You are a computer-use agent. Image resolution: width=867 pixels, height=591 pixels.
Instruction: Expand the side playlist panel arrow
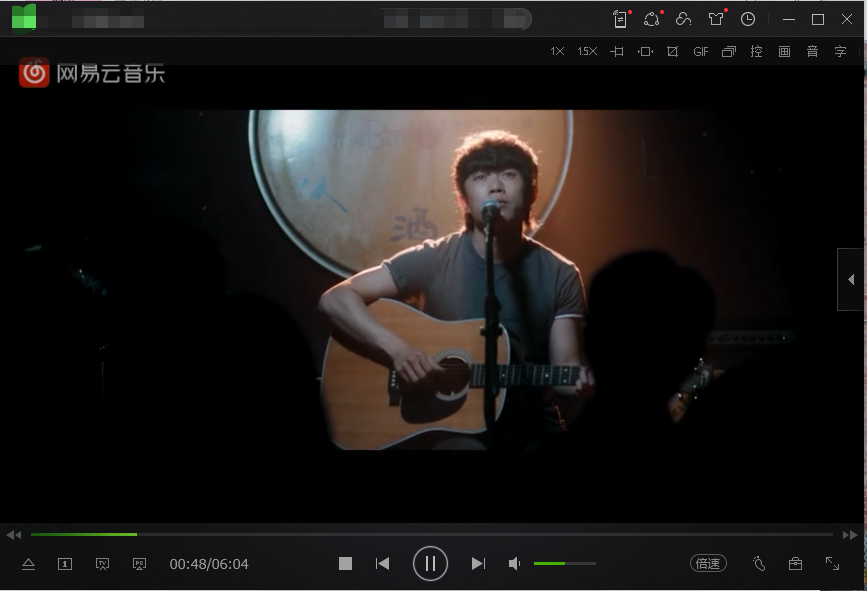click(x=851, y=280)
